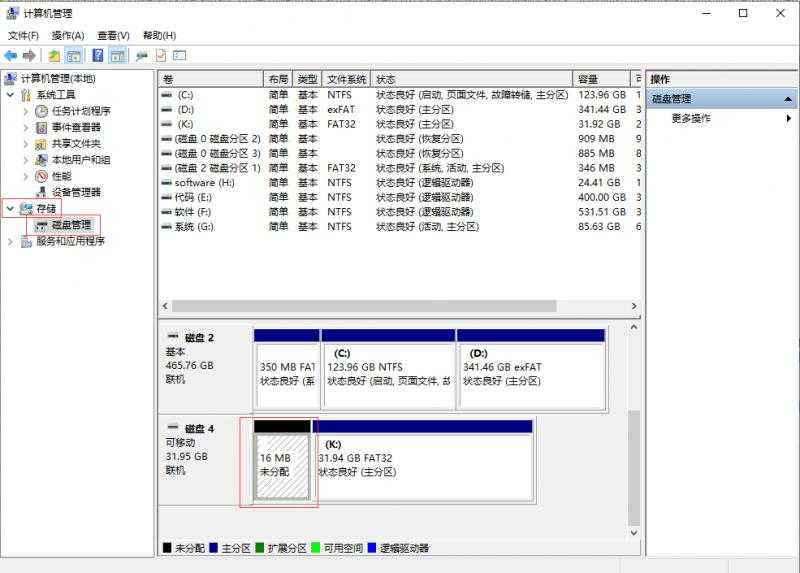Screen dimensions: 800x573
Task: Select the (K:) 31.94 GB FAT32 partition
Action: [423, 460]
